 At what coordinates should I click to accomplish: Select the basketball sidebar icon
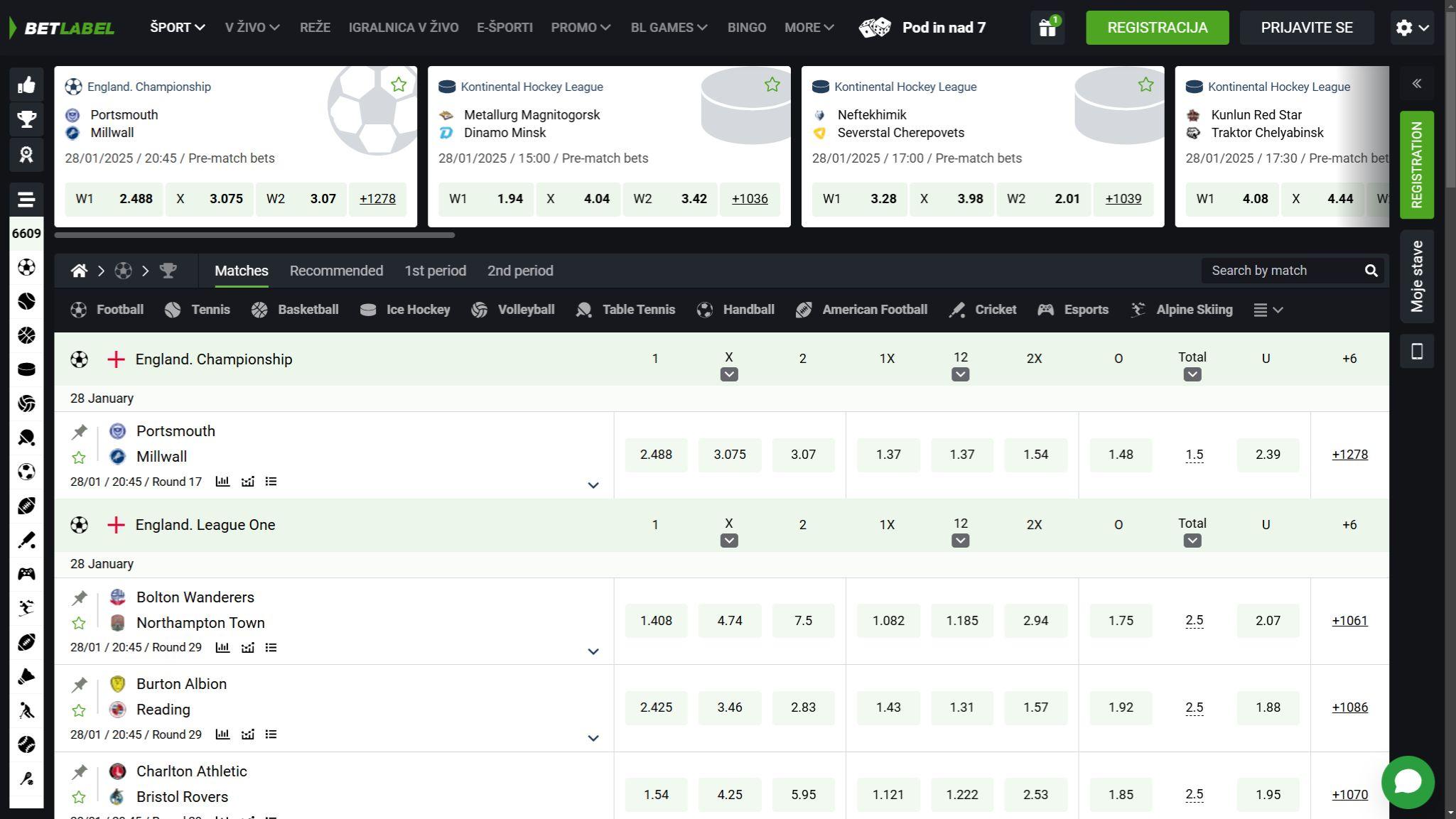click(x=26, y=335)
